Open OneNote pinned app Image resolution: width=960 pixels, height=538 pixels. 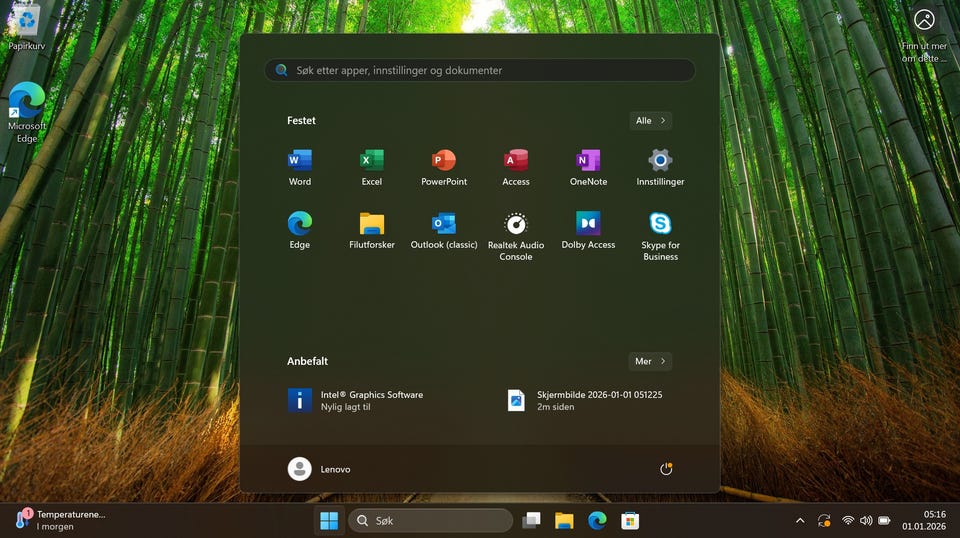[x=588, y=167]
